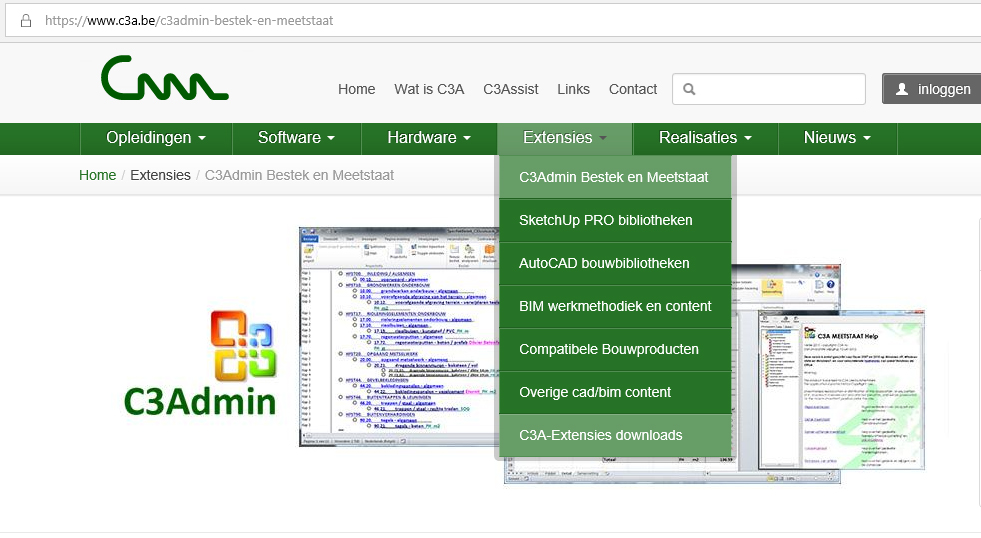Click Extensies in the breadcrumb
This screenshot has height=538, width=981.
160,175
